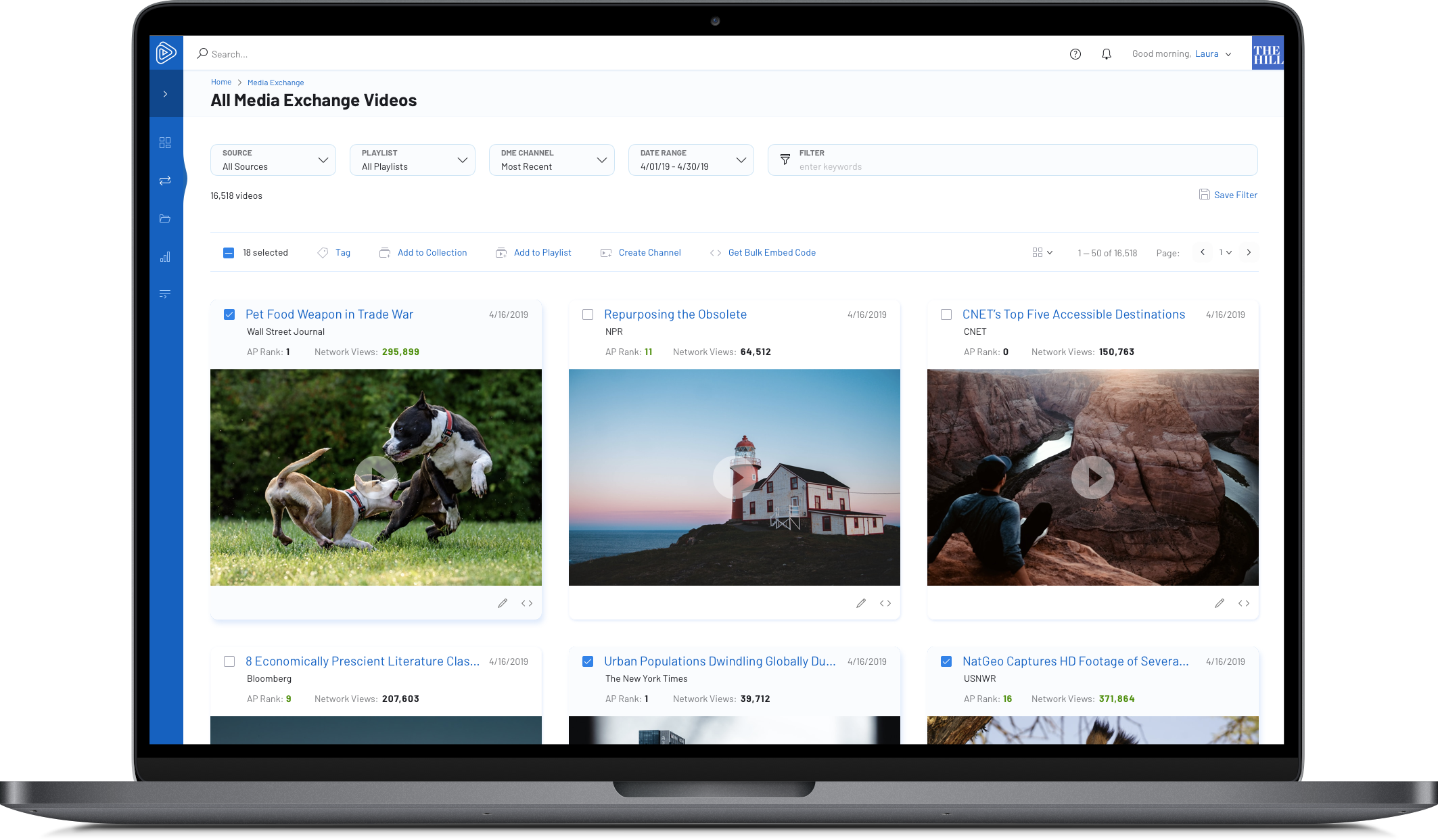The image size is (1438, 840).
Task: Open the notifications bell icon
Action: click(1107, 54)
